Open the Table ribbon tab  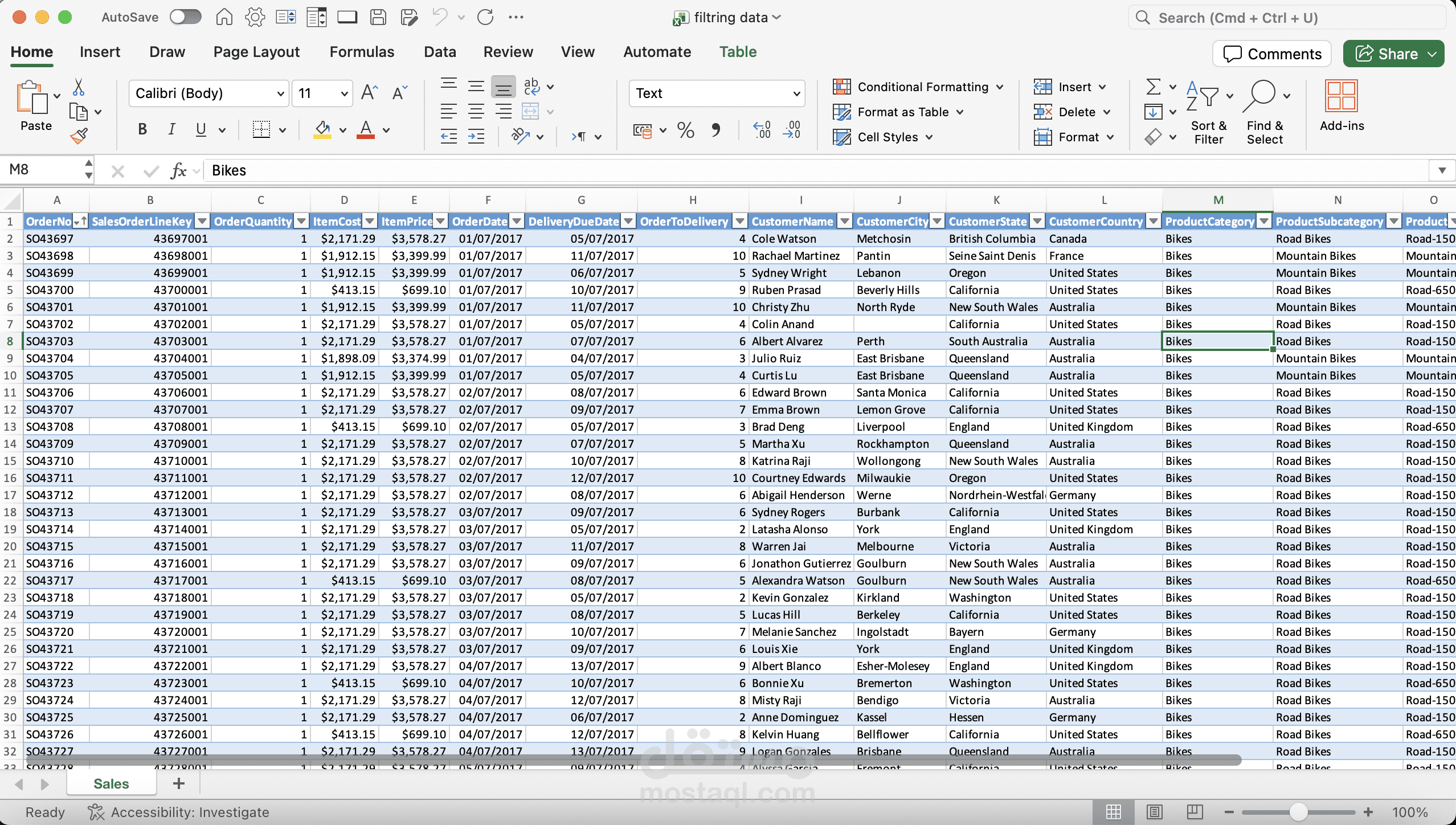pos(737,51)
